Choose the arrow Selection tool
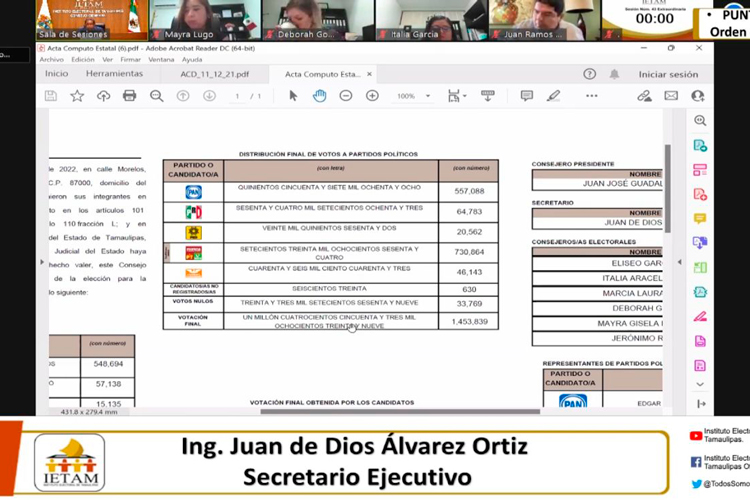 tap(293, 96)
